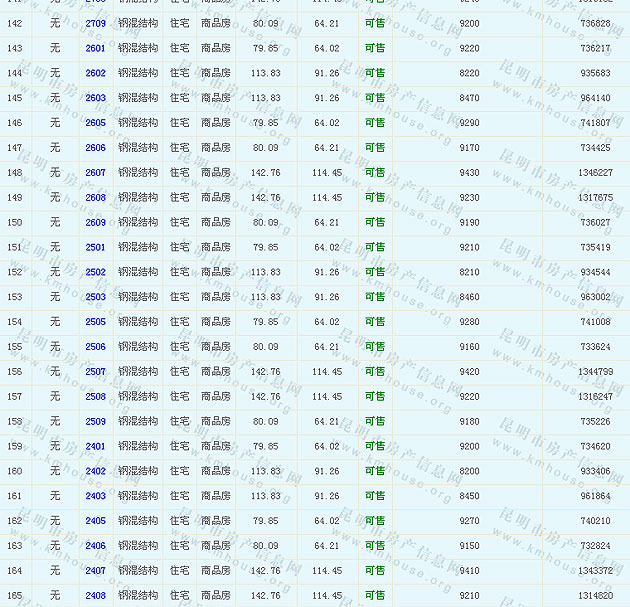The height and width of the screenshot is (607, 630).
Task: Select room 2609 link
Action: [x=95, y=223]
